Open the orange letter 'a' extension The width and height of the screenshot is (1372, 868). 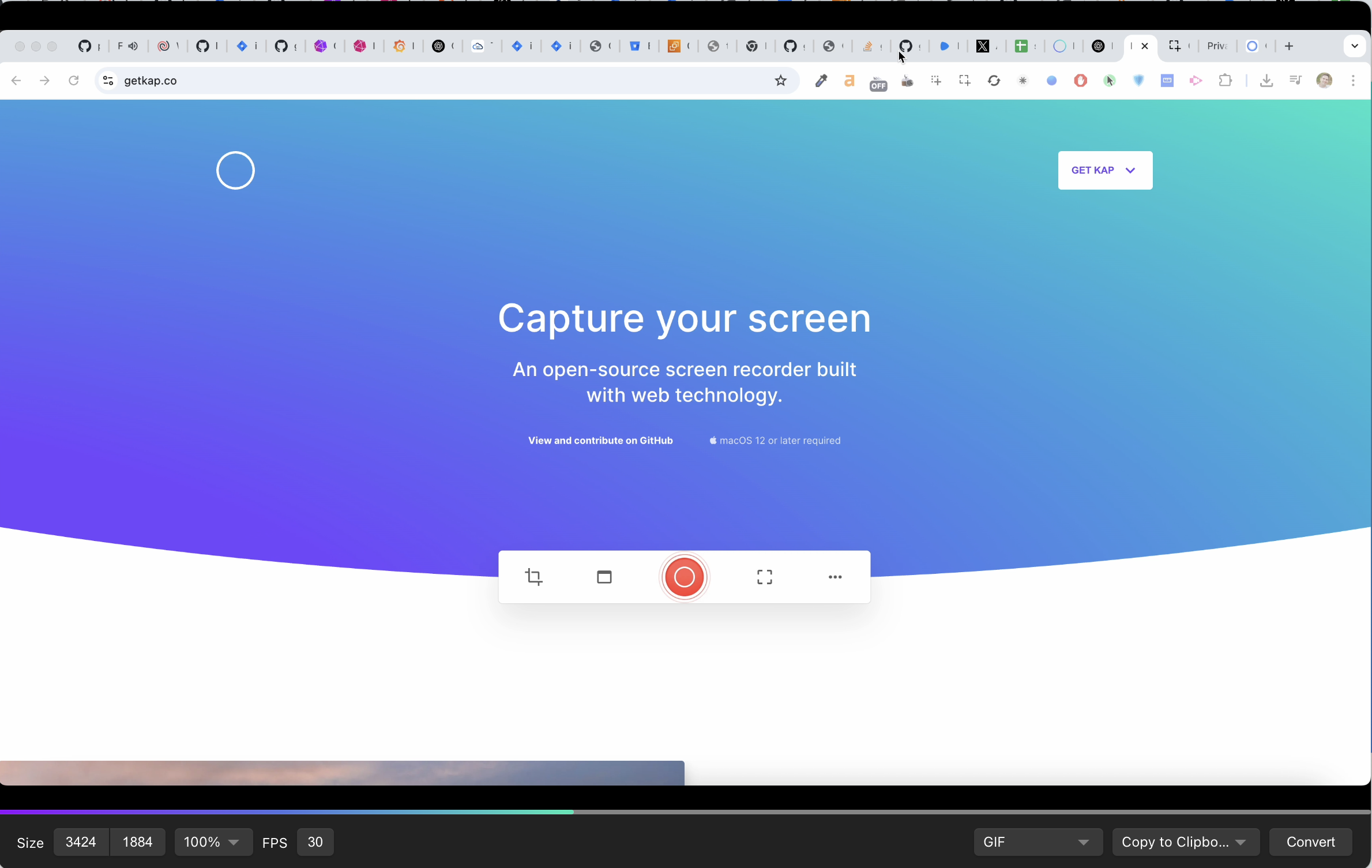pos(849,81)
